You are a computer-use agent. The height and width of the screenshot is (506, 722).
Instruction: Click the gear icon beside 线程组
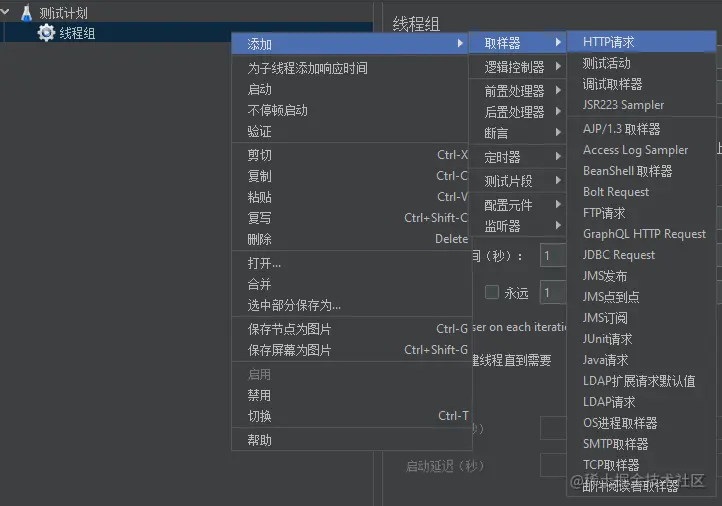click(46, 33)
